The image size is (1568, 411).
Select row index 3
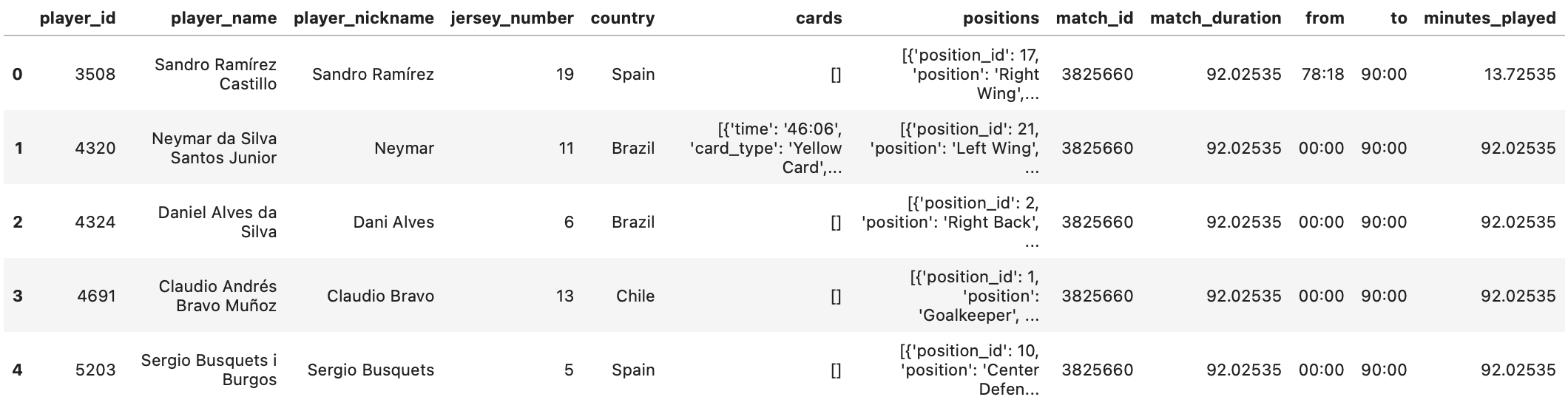tap(18, 296)
